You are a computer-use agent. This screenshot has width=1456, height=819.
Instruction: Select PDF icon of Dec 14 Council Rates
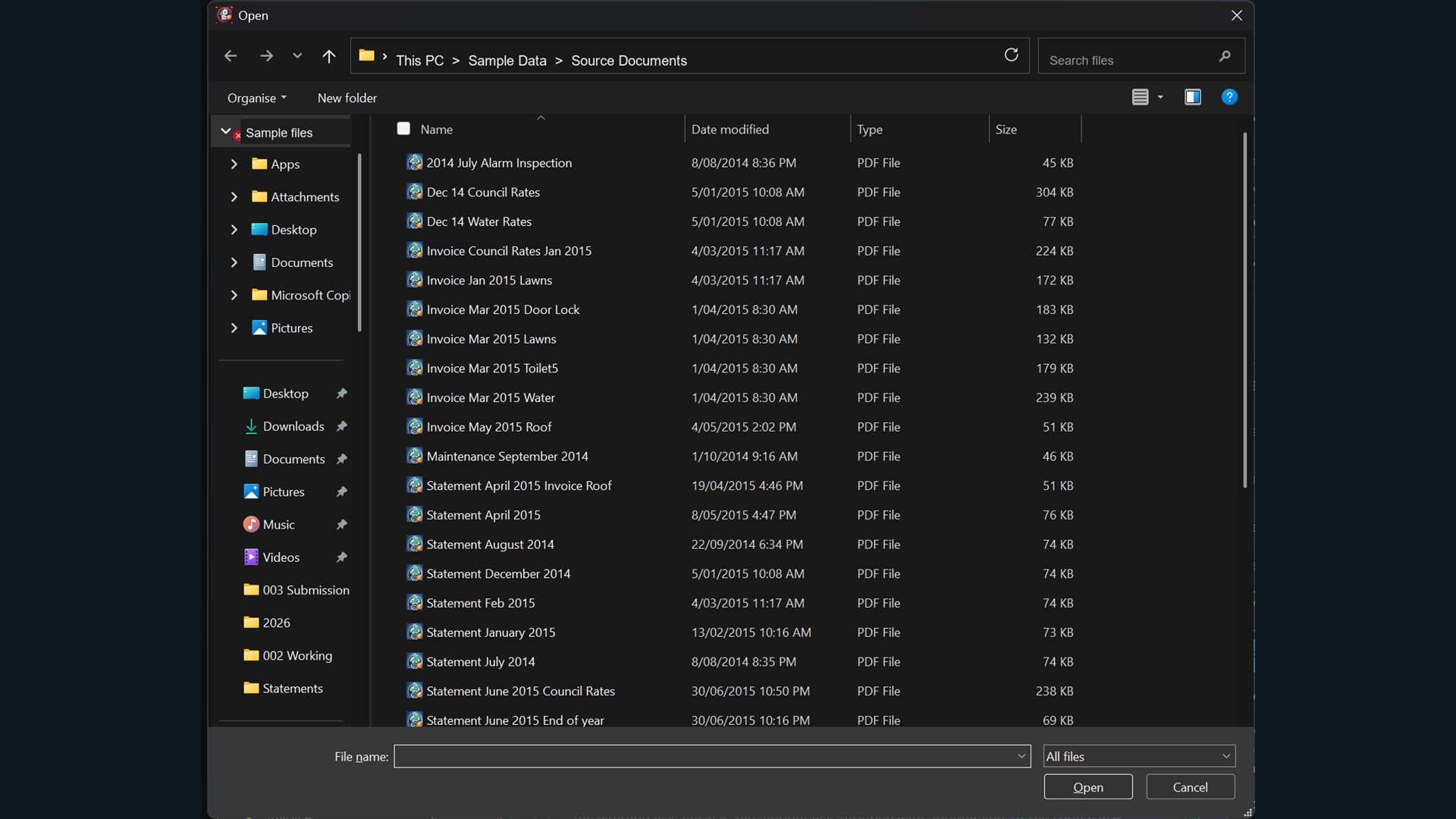tap(414, 192)
